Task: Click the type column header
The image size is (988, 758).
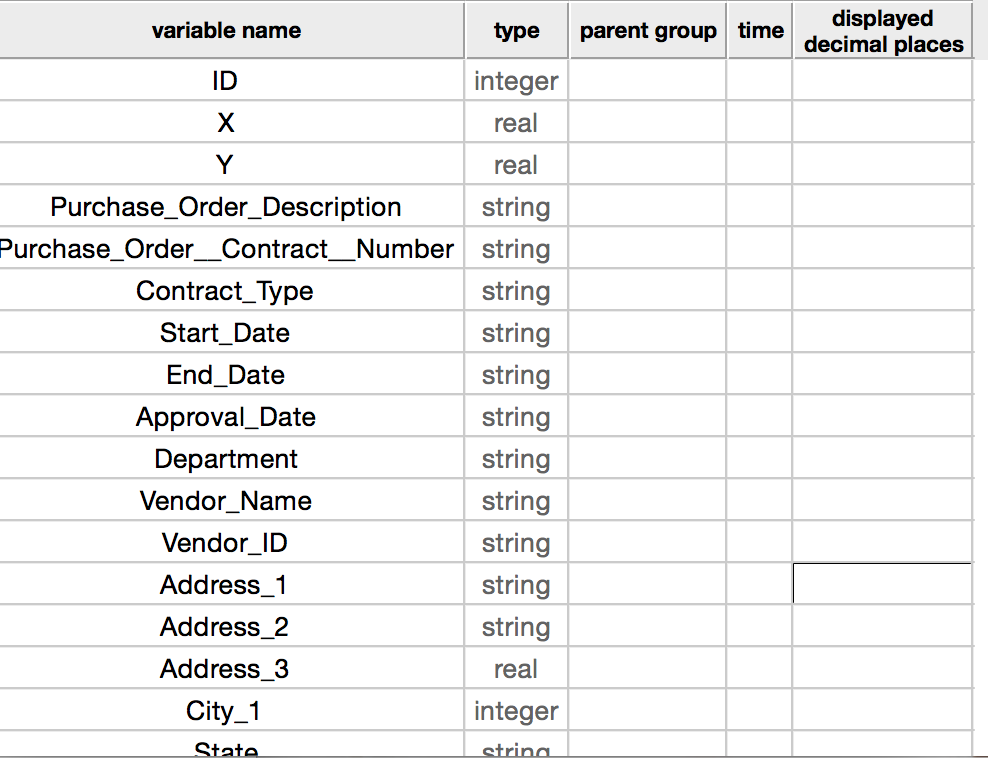Action: coord(516,30)
